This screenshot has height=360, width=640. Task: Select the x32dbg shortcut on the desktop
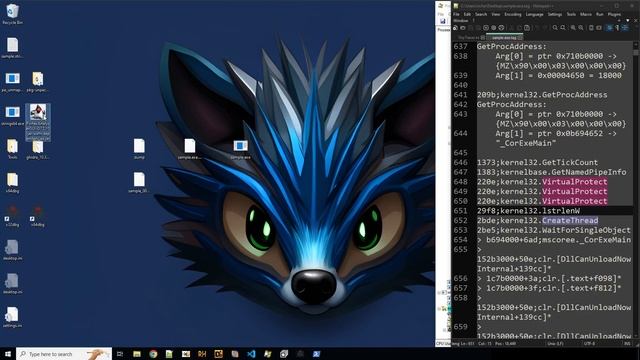[x=12, y=215]
